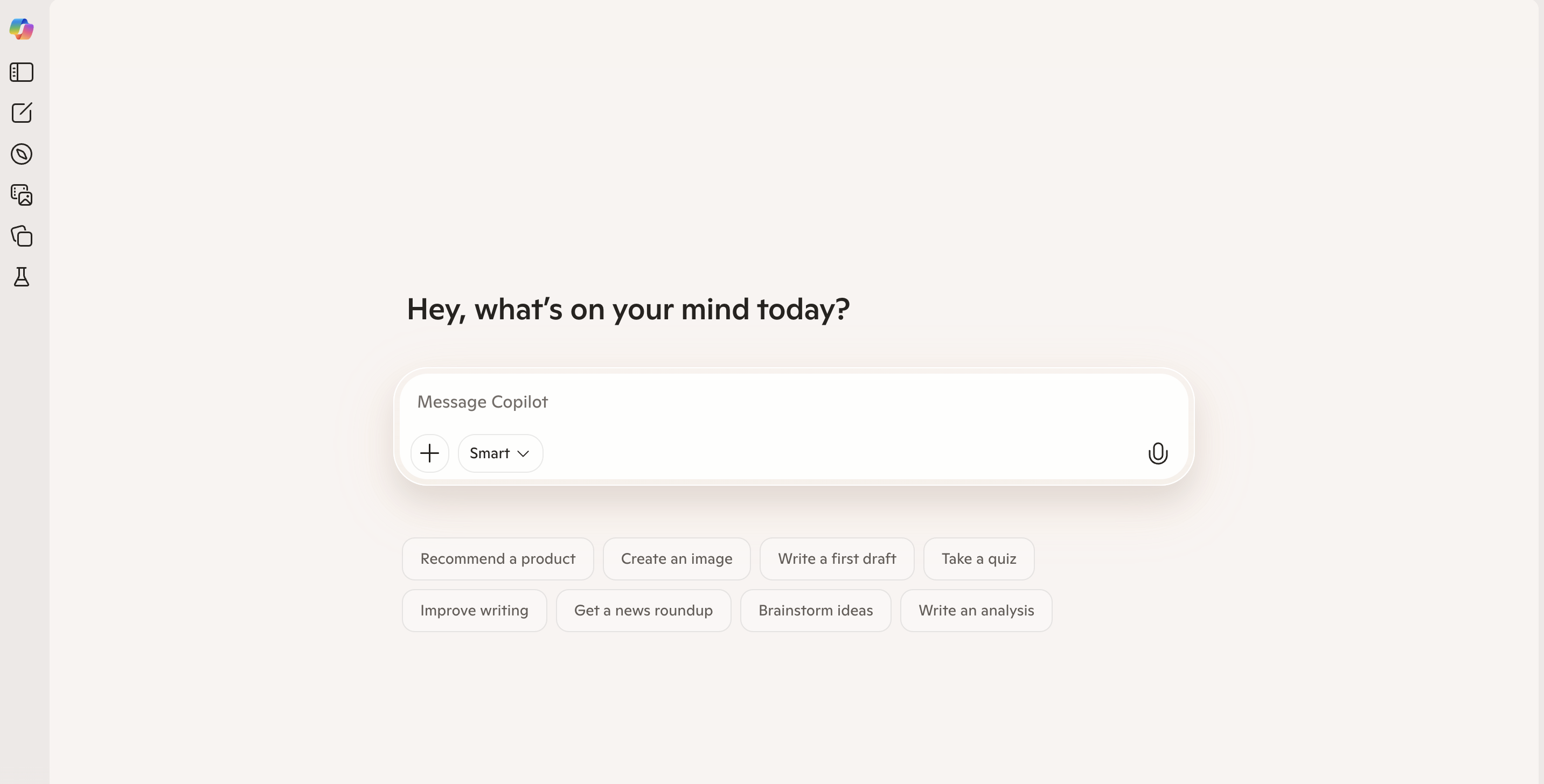Select Recommend a product suggestion
This screenshot has width=1544, height=784.
[x=497, y=559]
